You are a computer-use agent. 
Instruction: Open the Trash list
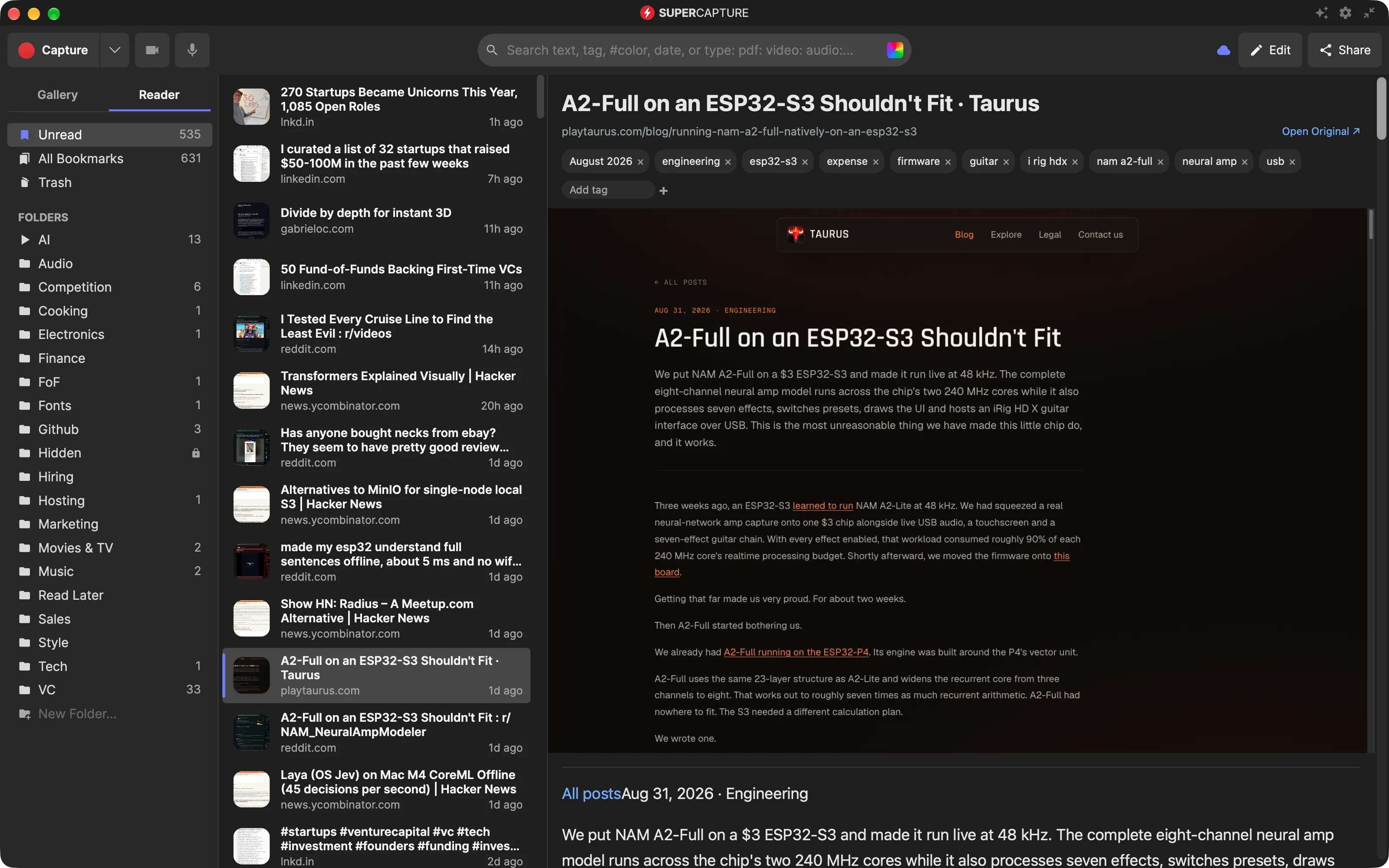coord(110,183)
